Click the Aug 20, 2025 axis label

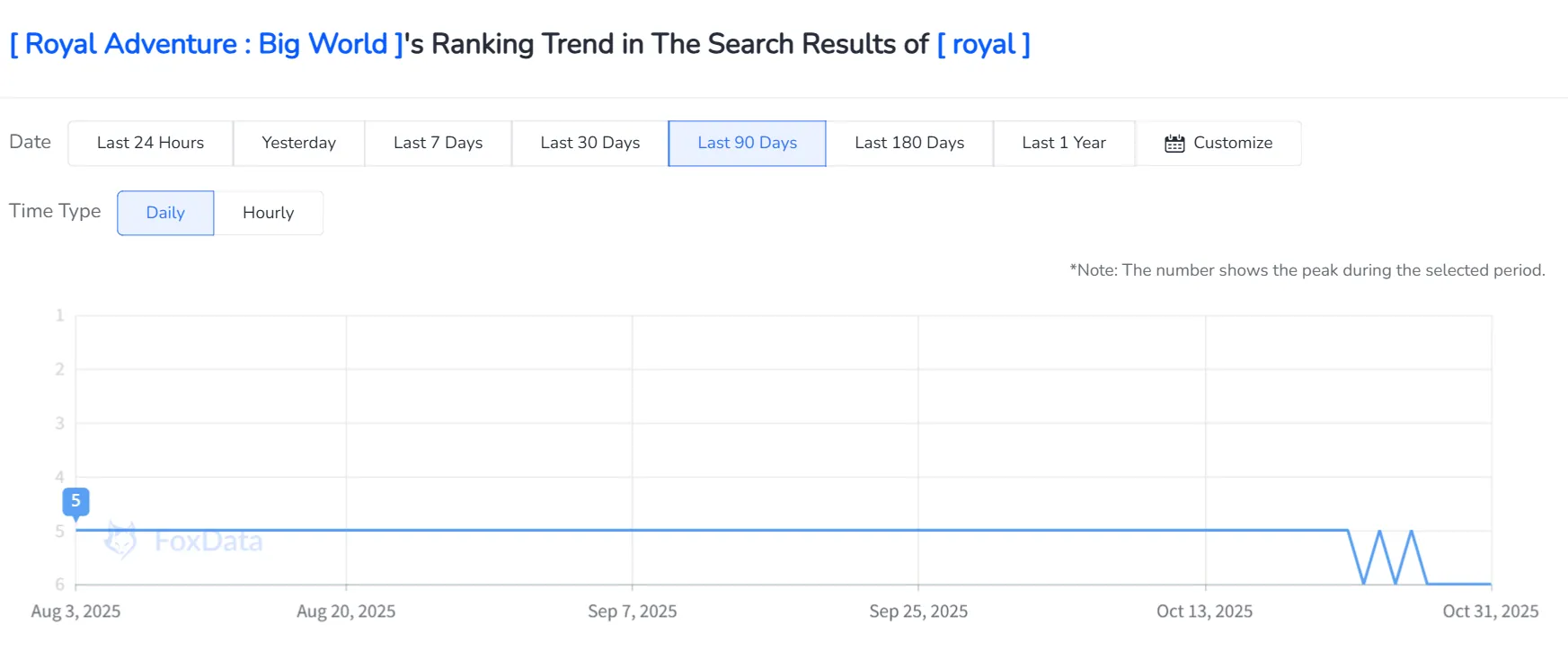[346, 612]
